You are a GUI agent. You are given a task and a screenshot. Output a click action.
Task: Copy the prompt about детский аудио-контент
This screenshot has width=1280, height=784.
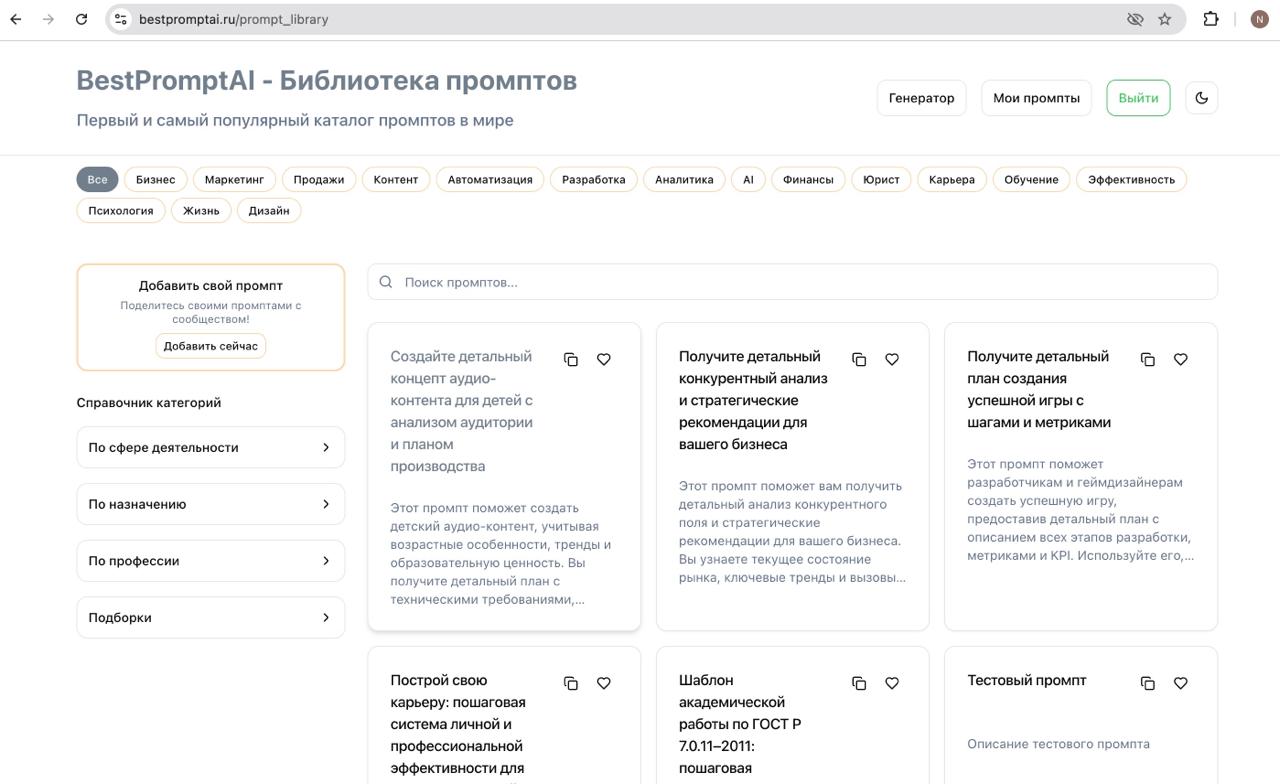571,358
